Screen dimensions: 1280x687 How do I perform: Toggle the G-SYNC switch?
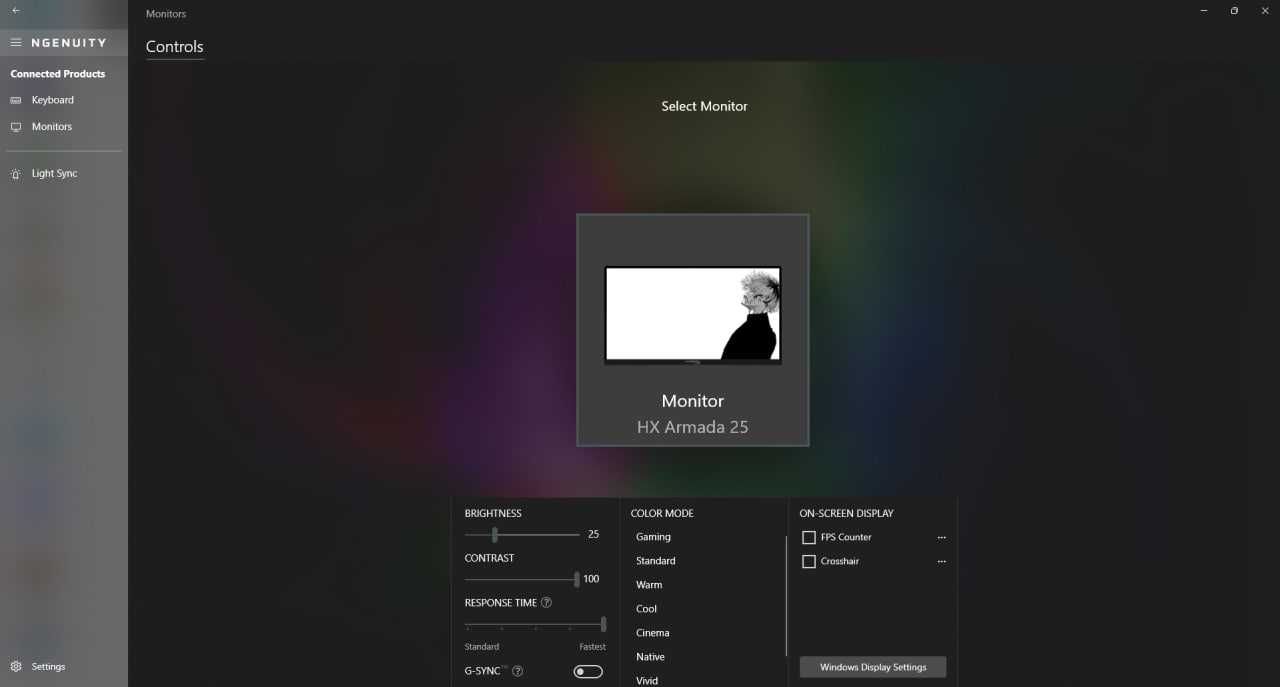[x=588, y=671]
